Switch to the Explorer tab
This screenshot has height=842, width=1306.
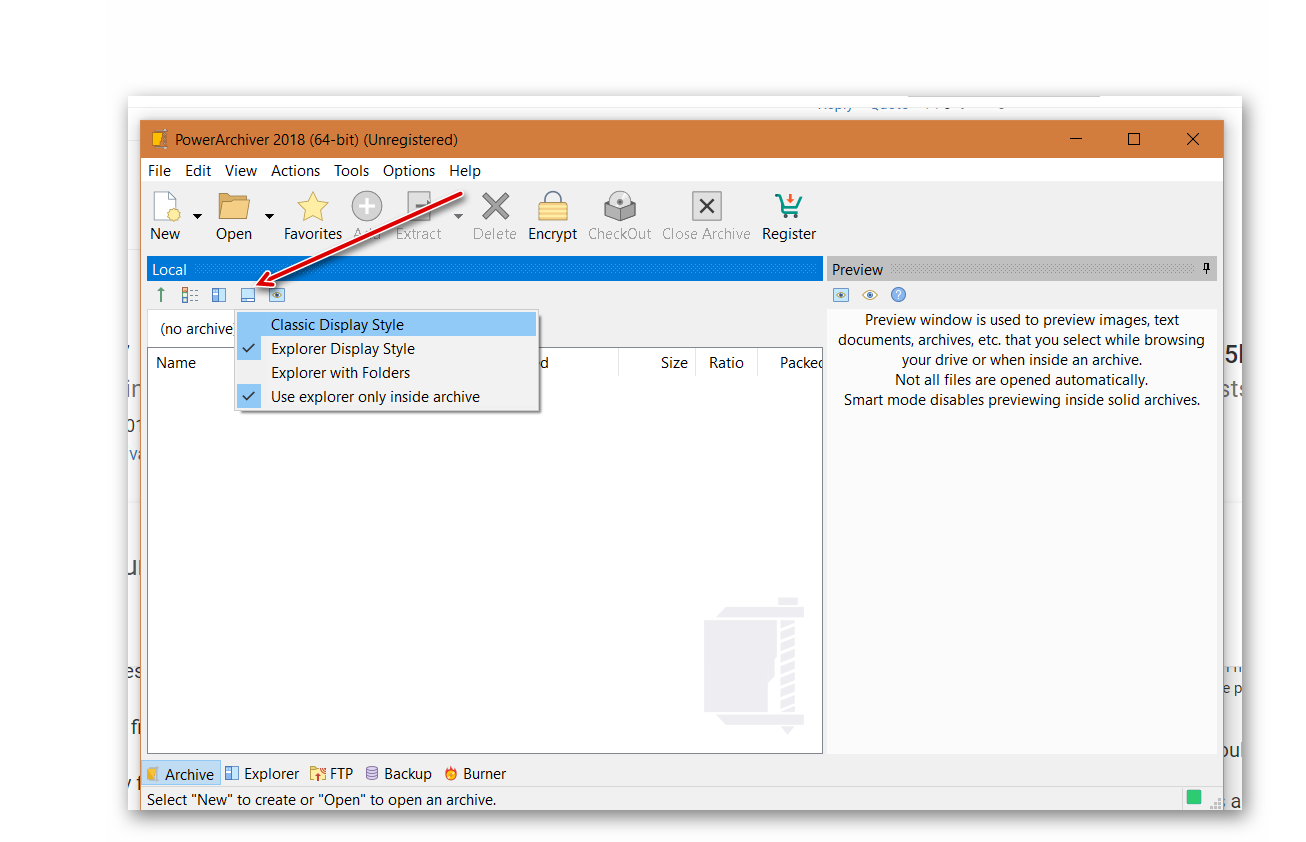[x=262, y=774]
